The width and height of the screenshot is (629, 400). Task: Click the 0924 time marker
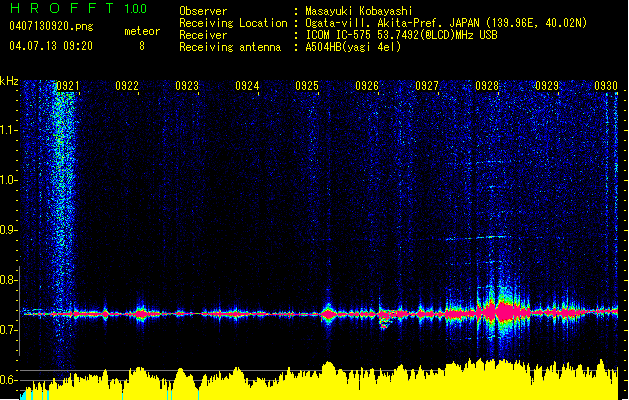point(247,86)
